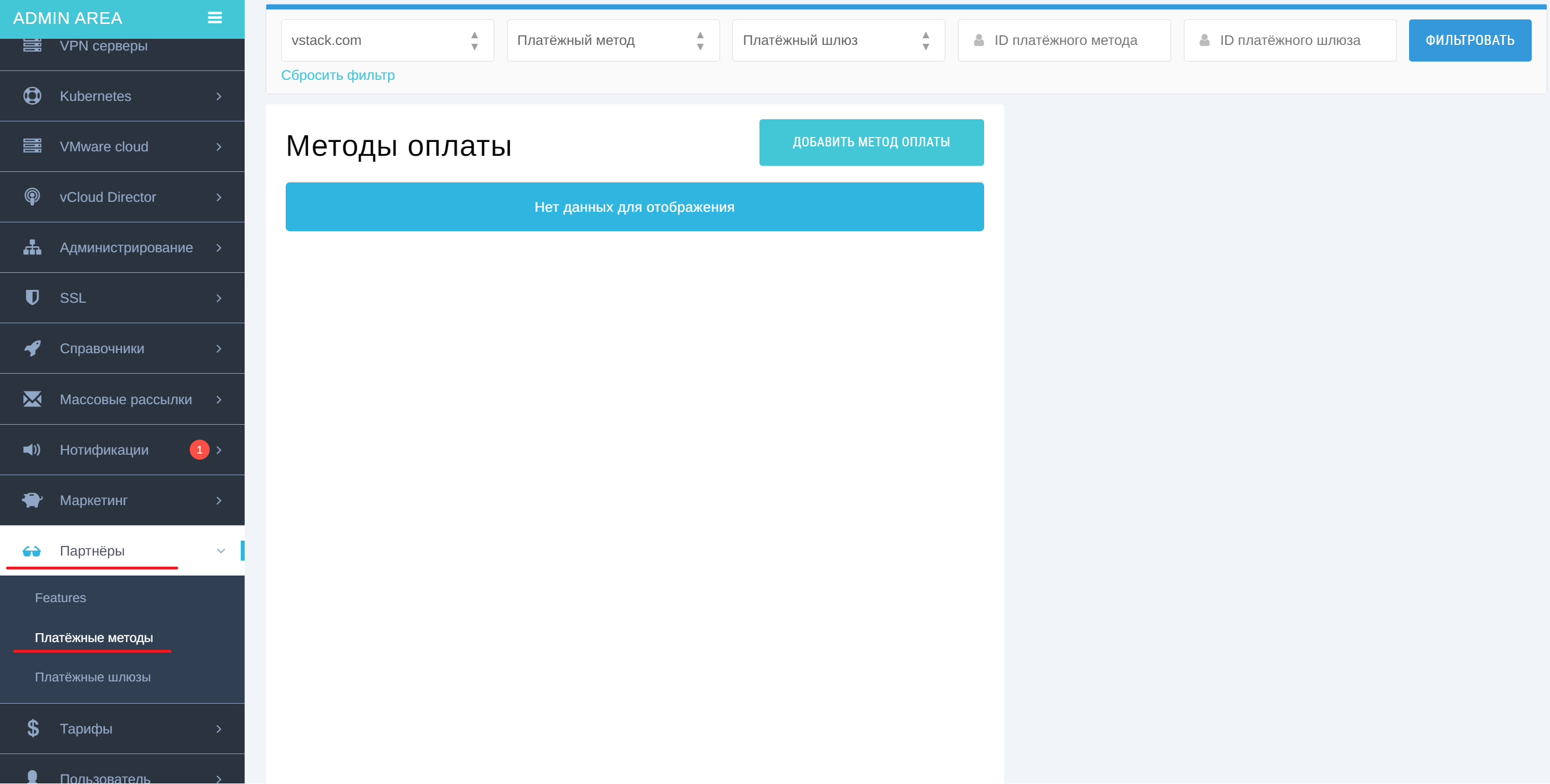Open the Пользователь menu item
1550x784 pixels.
tap(122, 770)
